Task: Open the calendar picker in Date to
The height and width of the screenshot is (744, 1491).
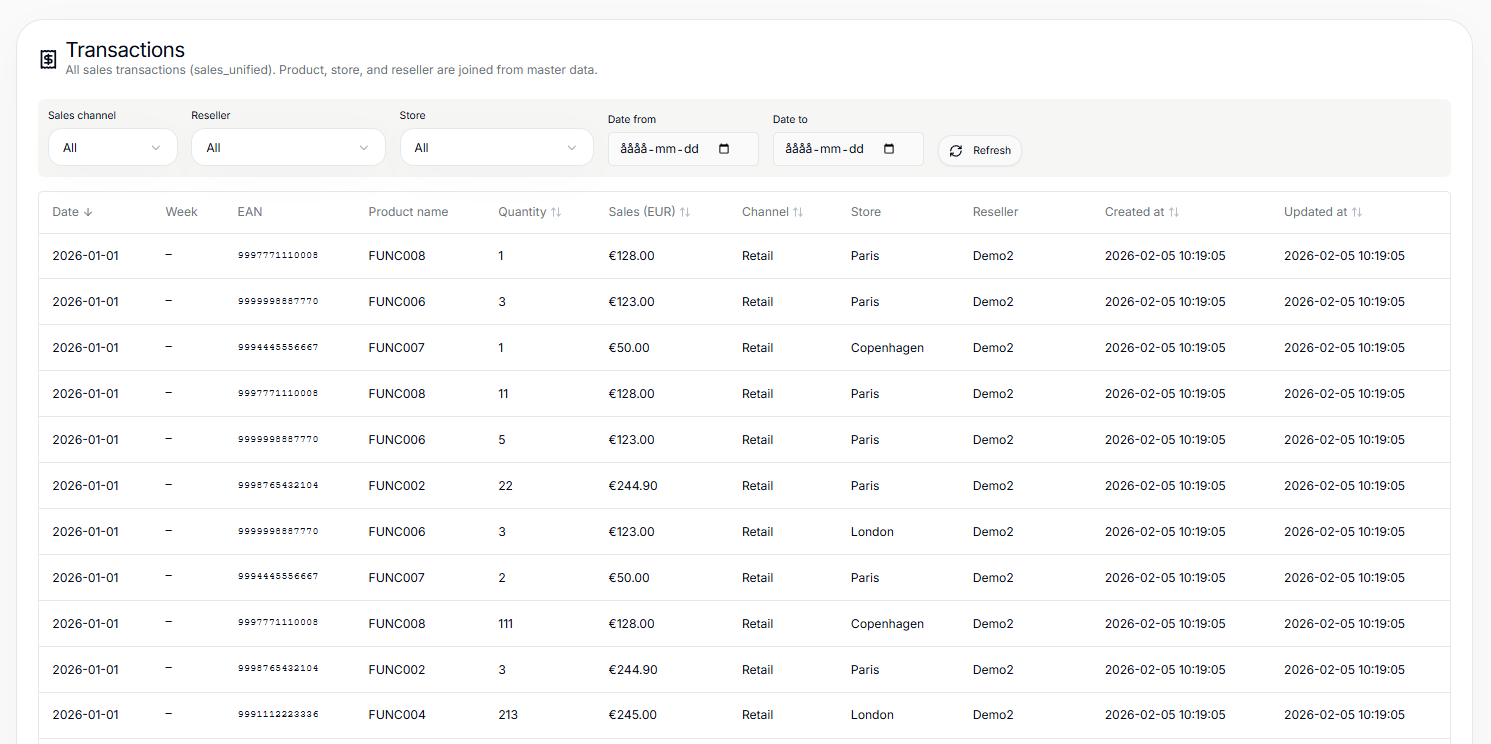Action: [x=888, y=147]
